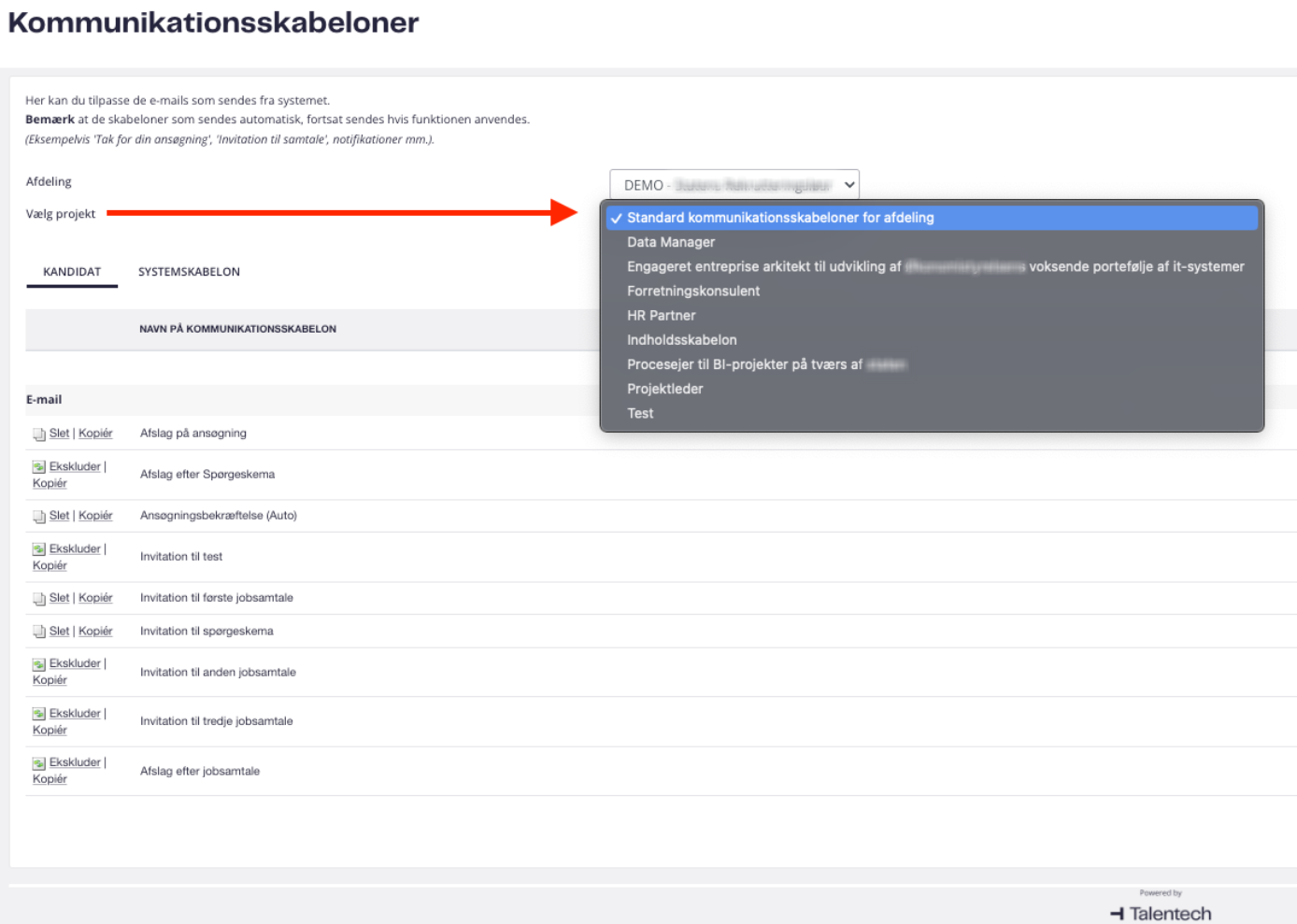Open the SYSTEMSKABELON tab
Image resolution: width=1297 pixels, height=924 pixels.
[x=189, y=272]
